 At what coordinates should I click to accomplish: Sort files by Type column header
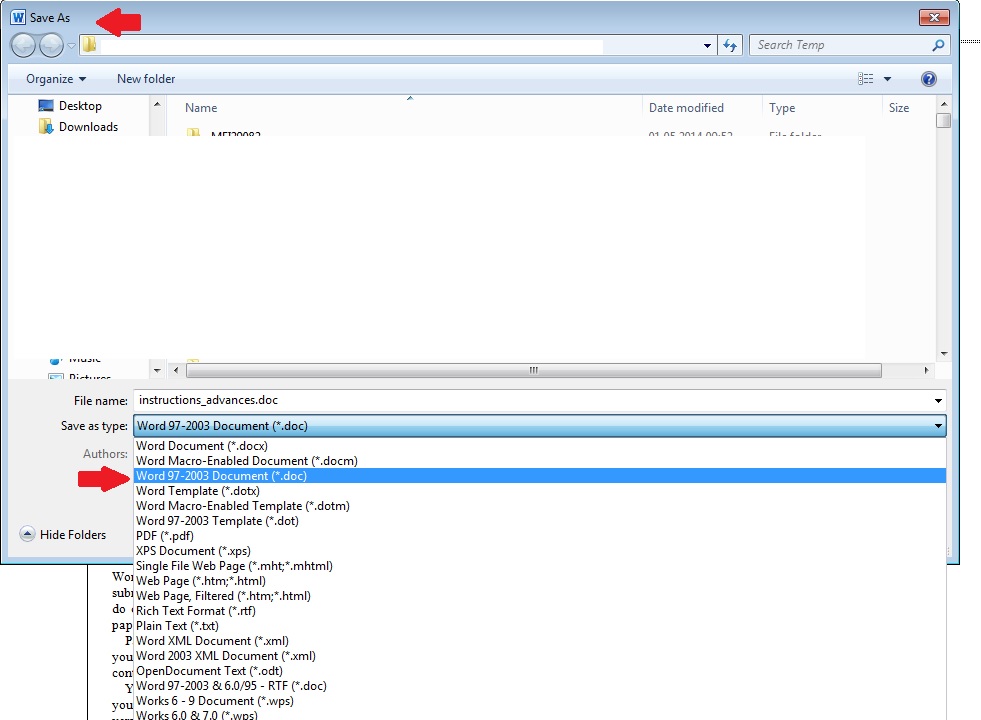coord(782,108)
